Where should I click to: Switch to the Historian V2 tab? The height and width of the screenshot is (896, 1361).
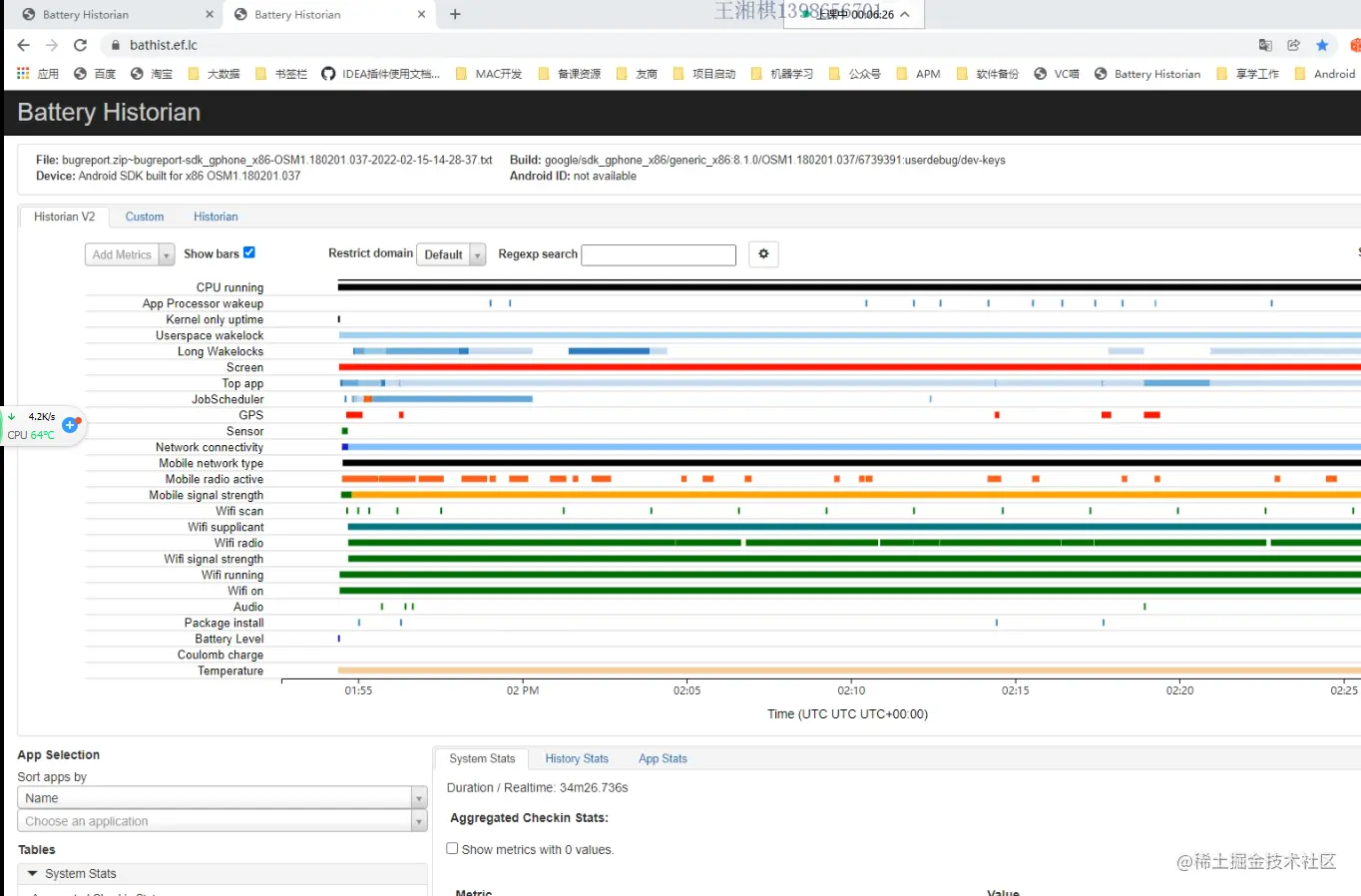65,217
